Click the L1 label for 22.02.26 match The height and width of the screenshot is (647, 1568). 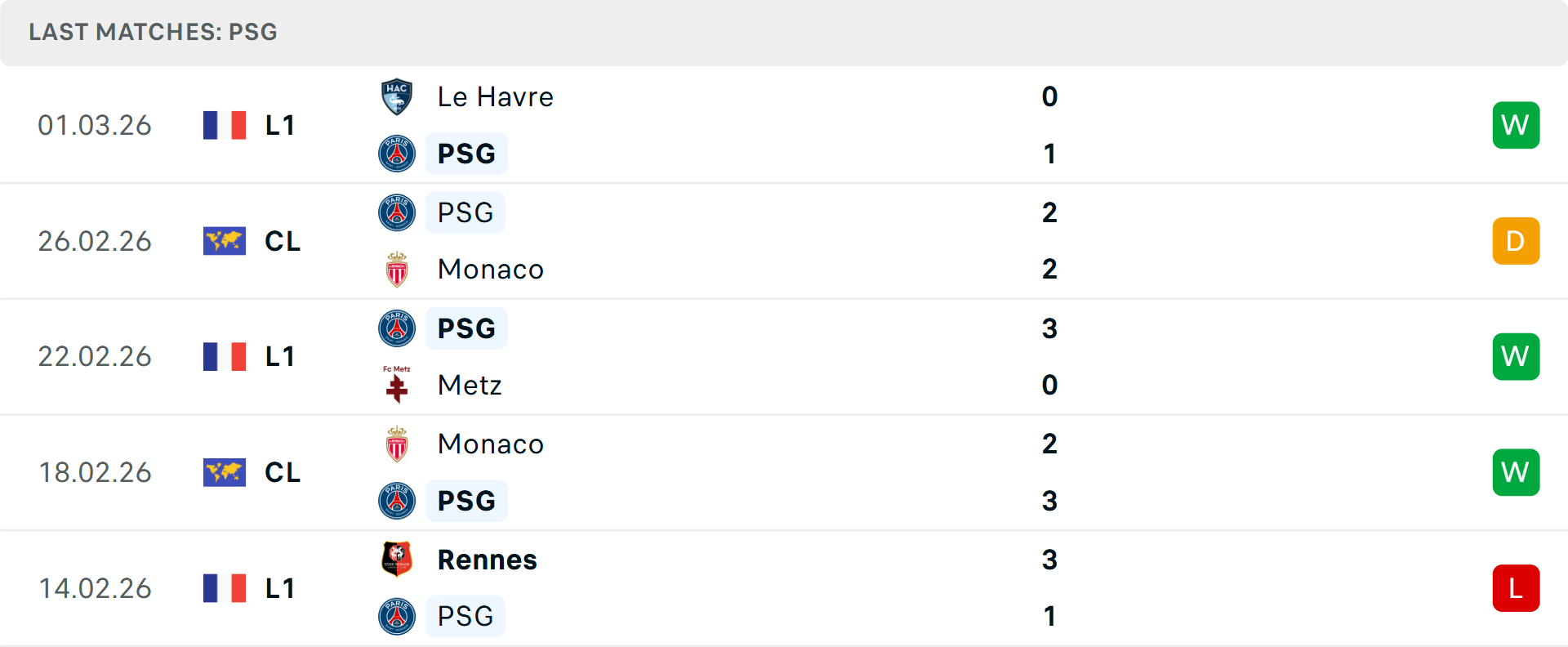279,357
